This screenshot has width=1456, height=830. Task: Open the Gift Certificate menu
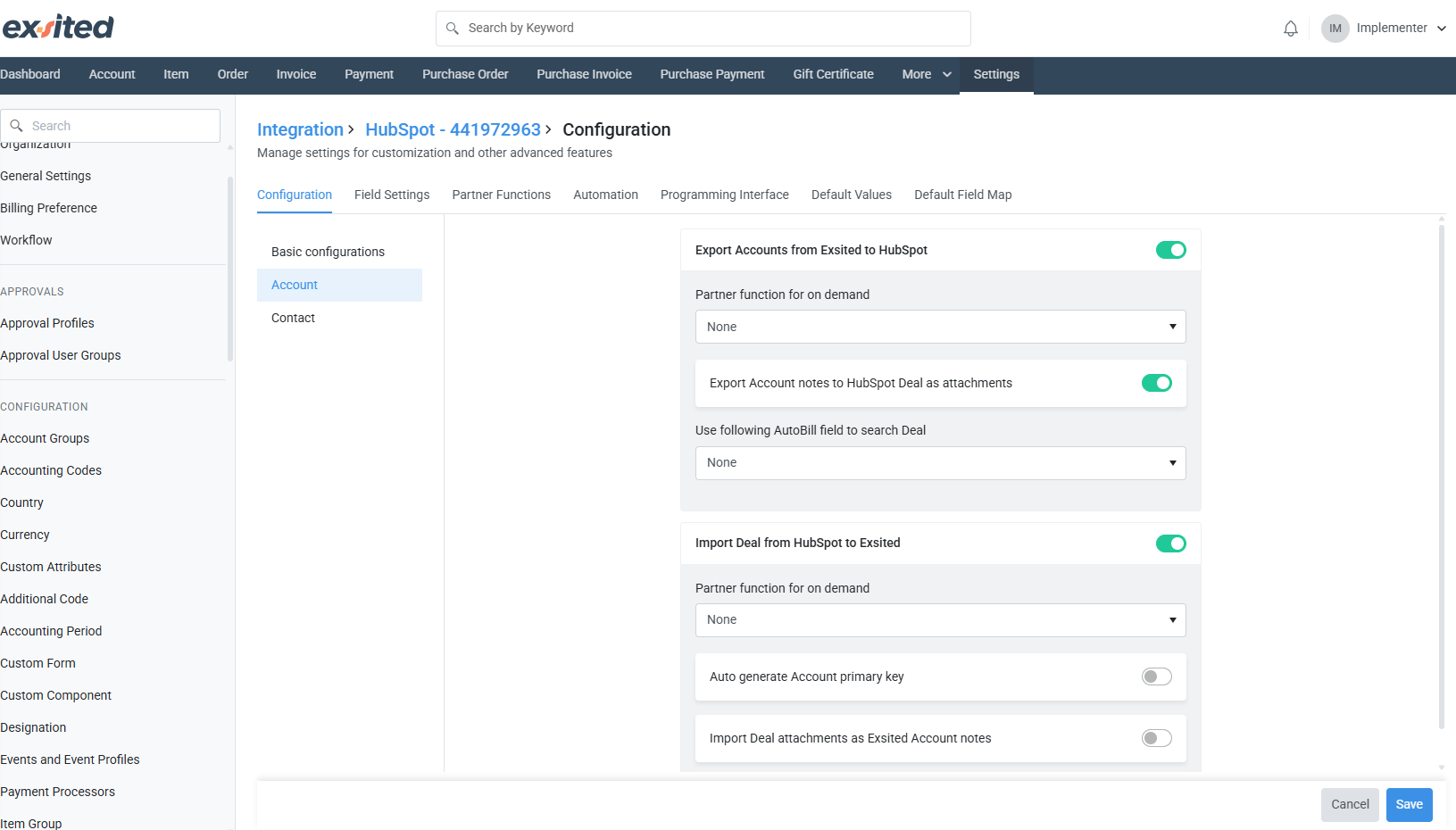(x=833, y=75)
